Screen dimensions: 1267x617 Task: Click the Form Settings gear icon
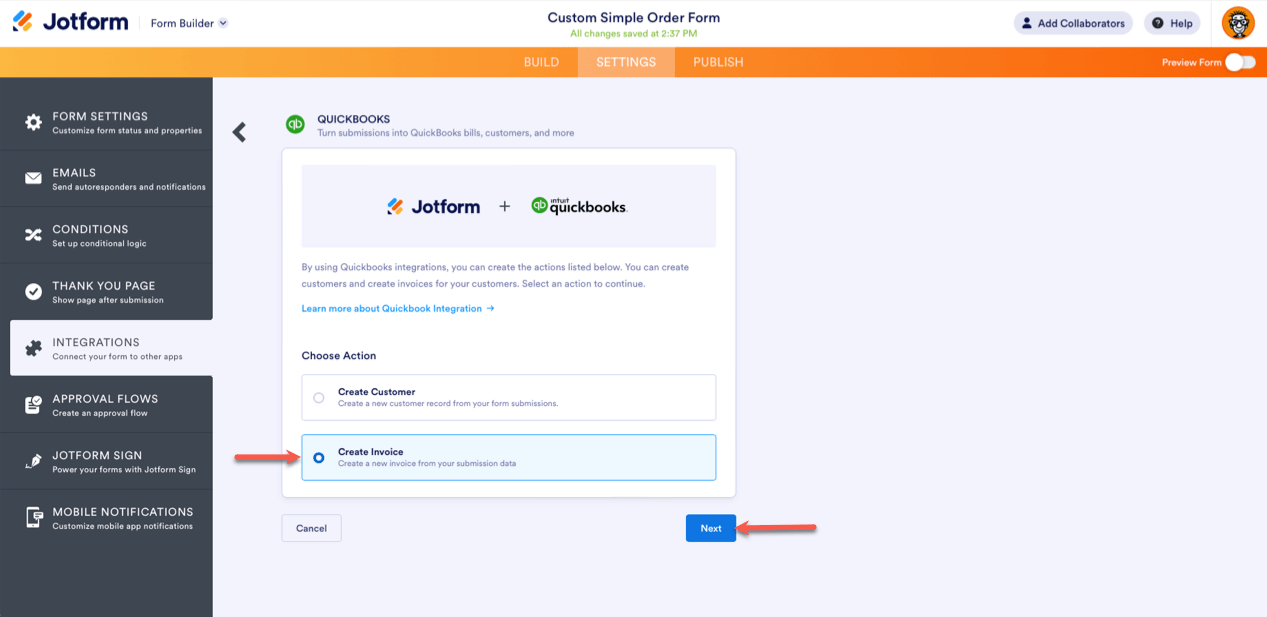[33, 122]
